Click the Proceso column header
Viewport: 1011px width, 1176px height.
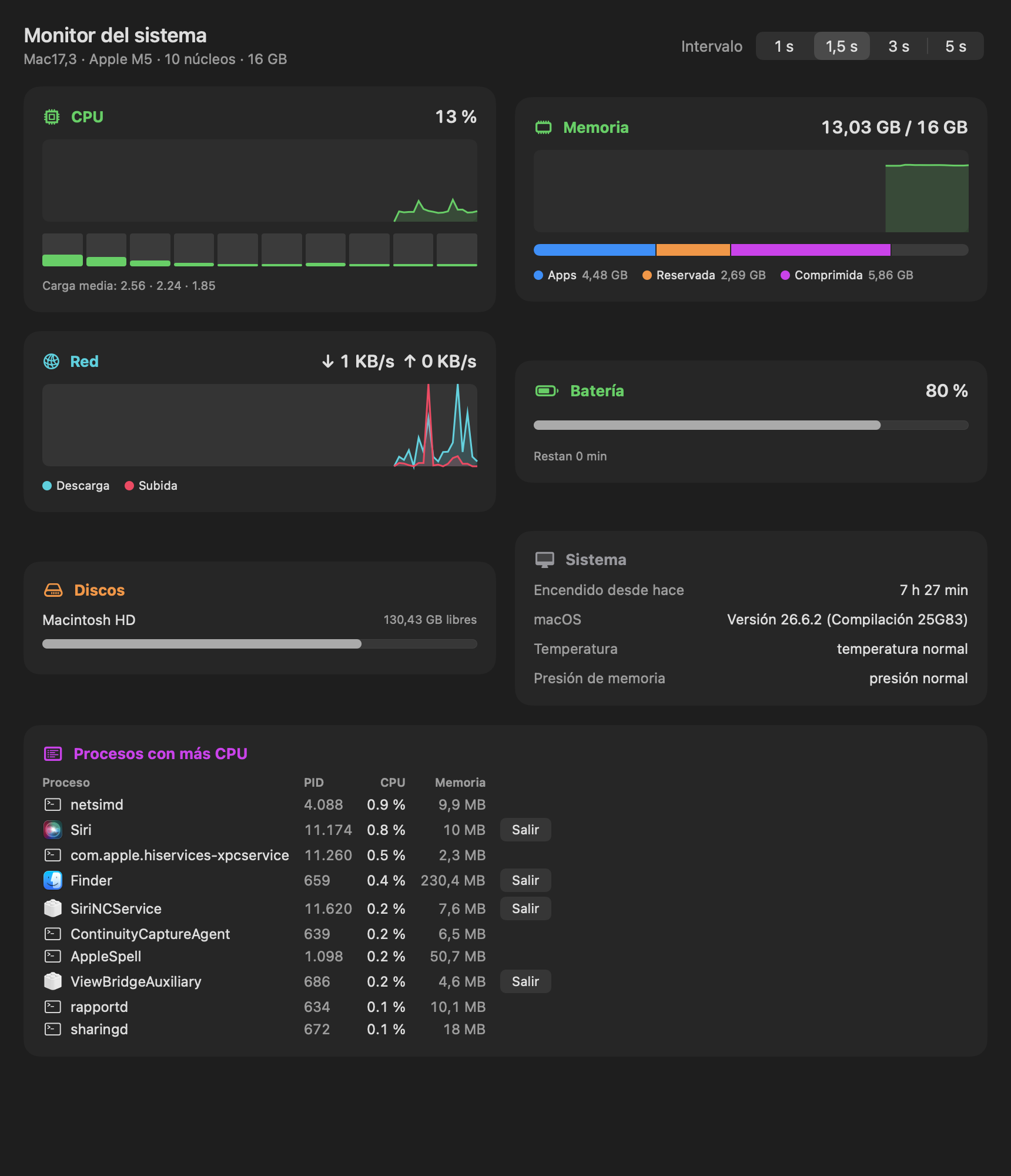pyautogui.click(x=66, y=783)
